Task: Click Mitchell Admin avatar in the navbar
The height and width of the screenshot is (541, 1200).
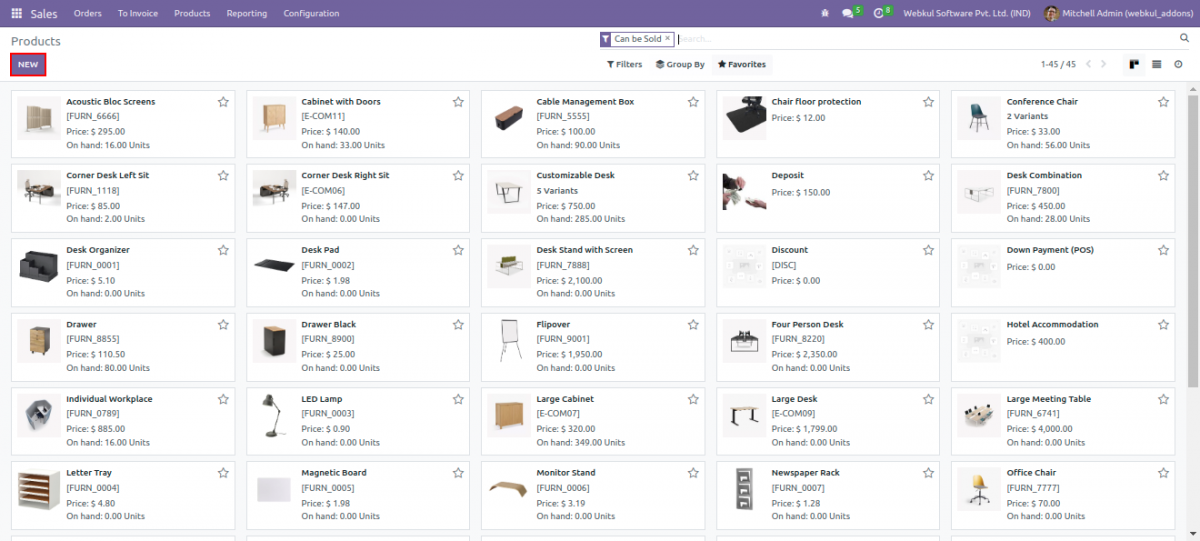Action: (1051, 13)
